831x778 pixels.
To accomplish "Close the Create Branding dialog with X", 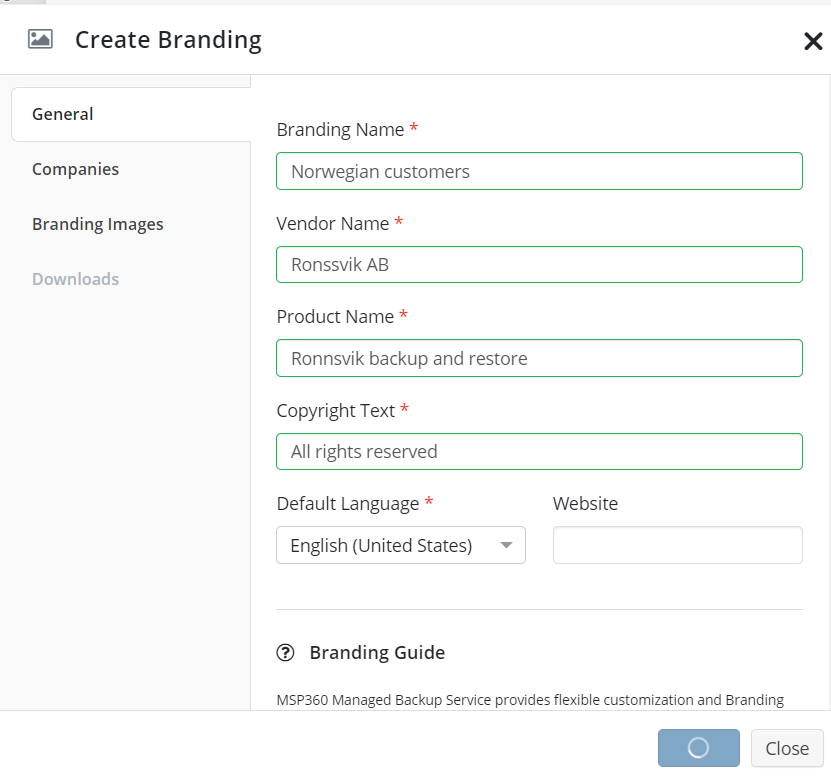I will (813, 41).
